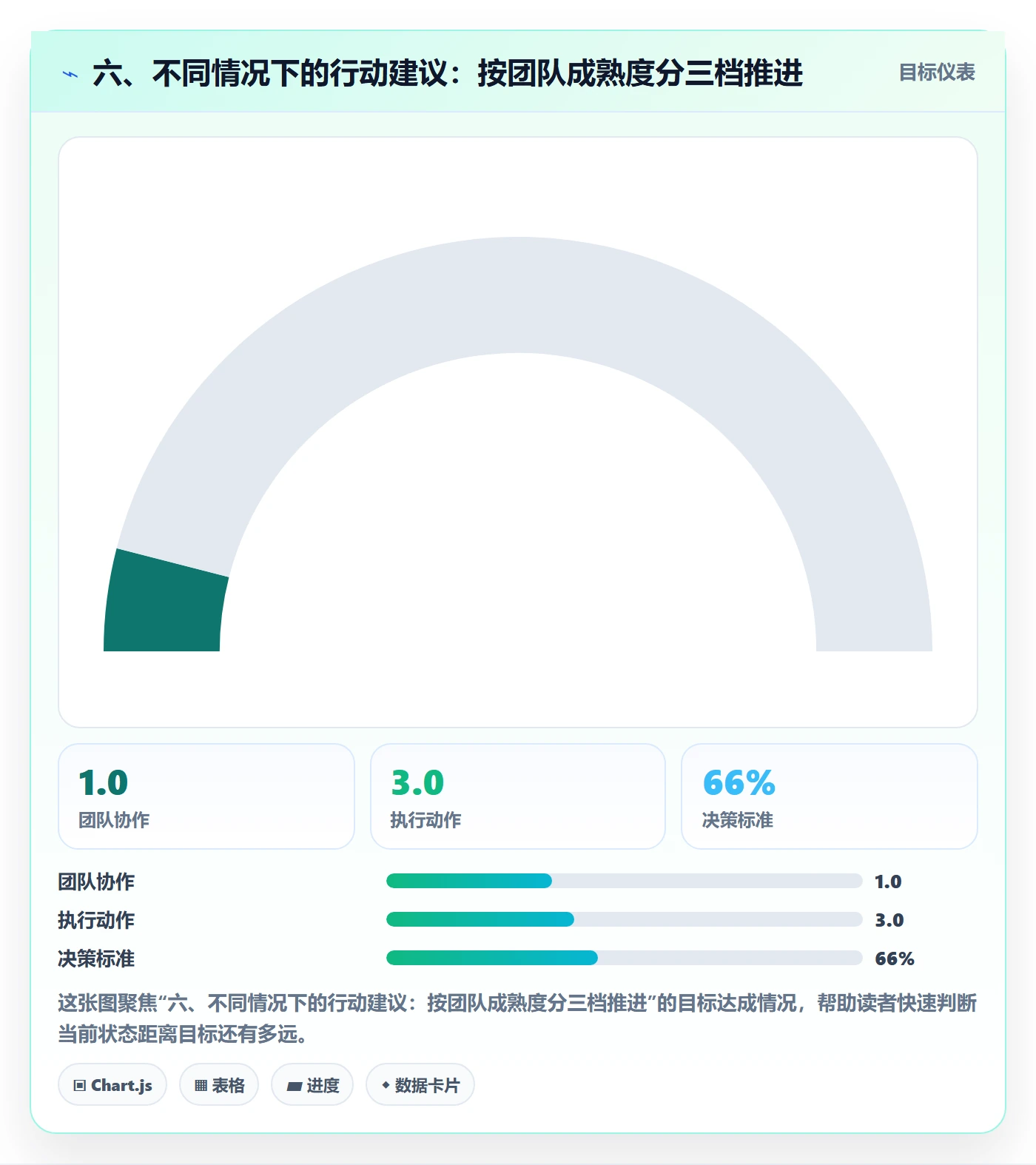Select the 1.0 团队协作 stat card
The width and height of the screenshot is (1036, 1165).
tap(206, 796)
